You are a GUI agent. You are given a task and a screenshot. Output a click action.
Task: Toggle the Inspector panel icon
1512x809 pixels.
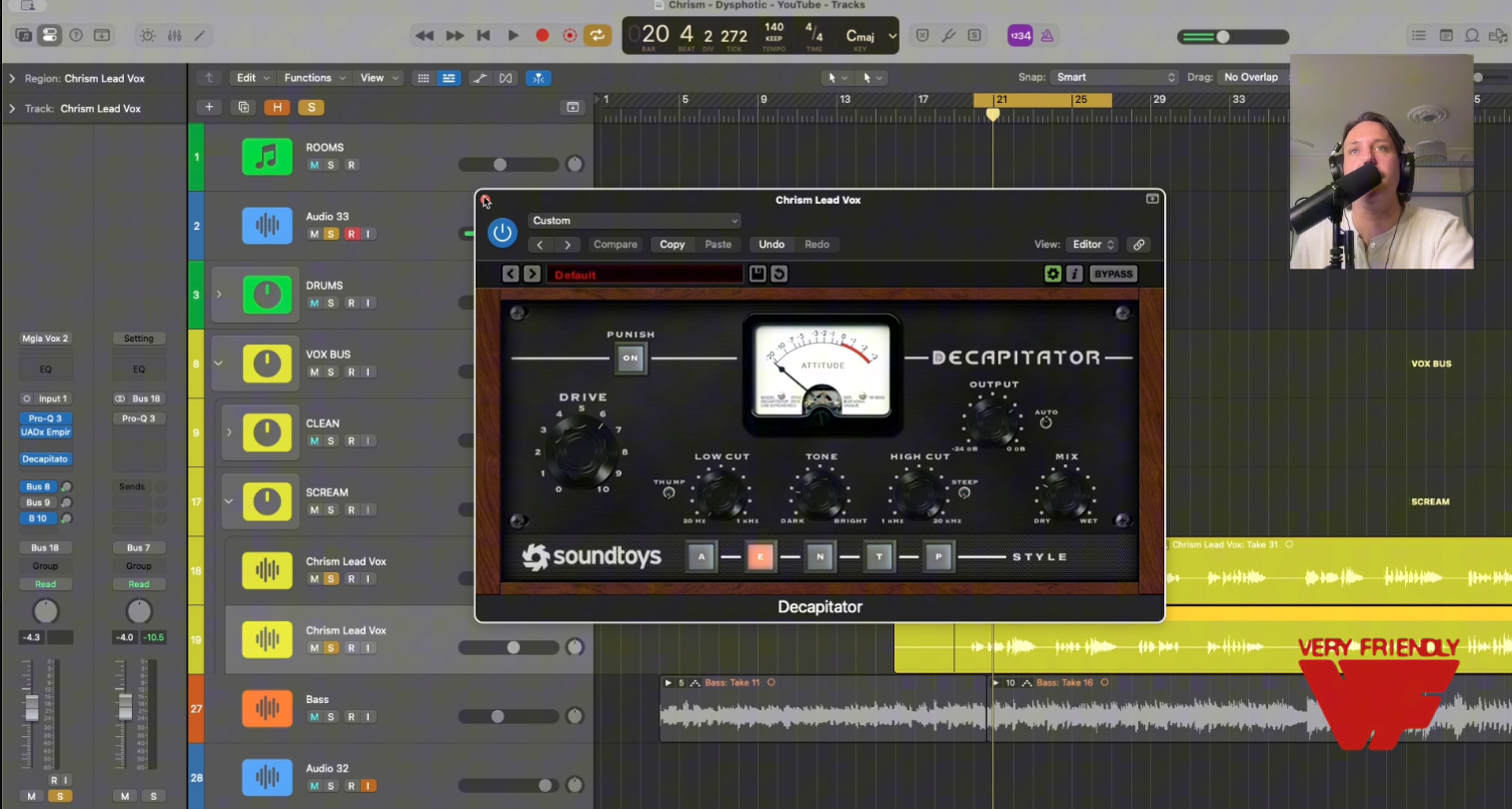49,35
